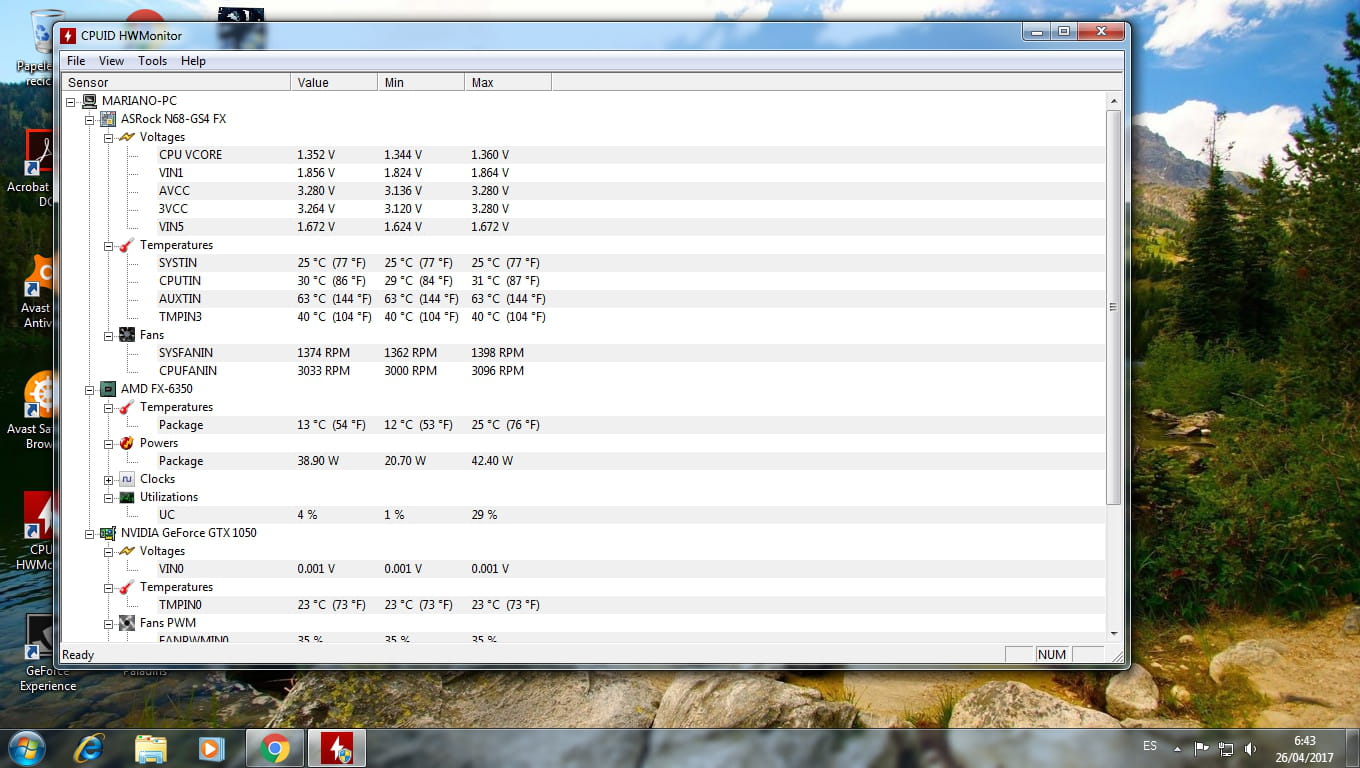Image resolution: width=1360 pixels, height=768 pixels.
Task: Click the ES language indicator
Action: (1150, 746)
